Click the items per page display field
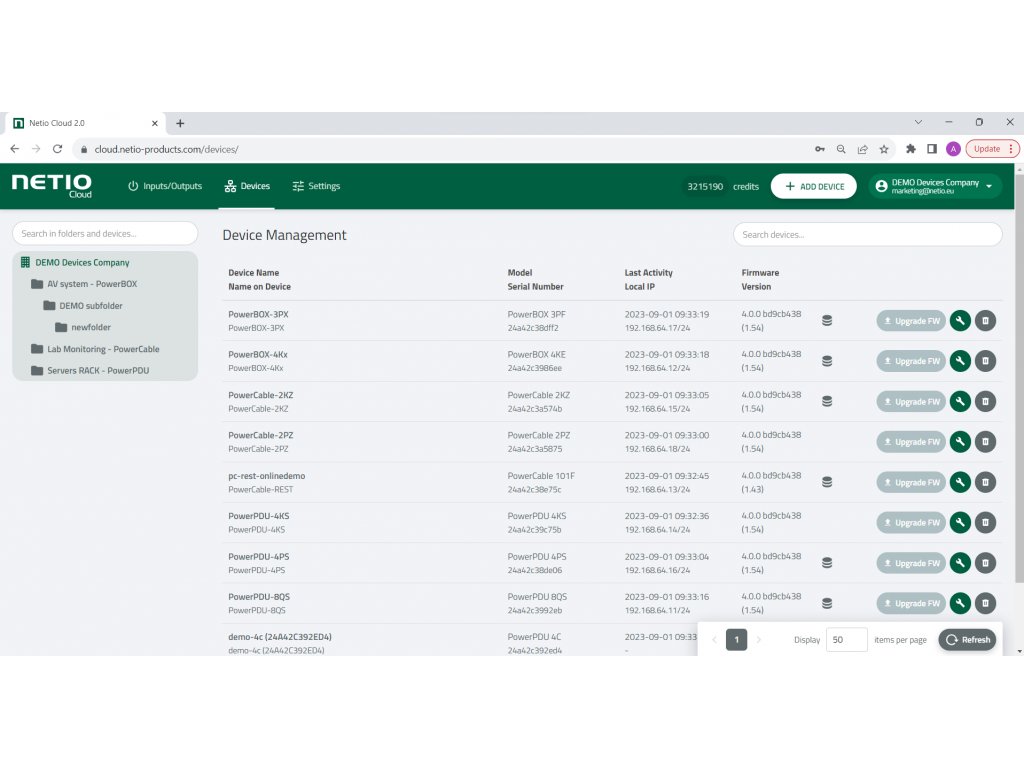This screenshot has height=768, width=1024. click(846, 640)
